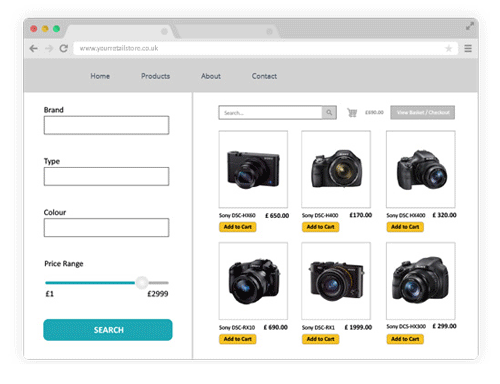Click the search magnifier button

tap(329, 113)
